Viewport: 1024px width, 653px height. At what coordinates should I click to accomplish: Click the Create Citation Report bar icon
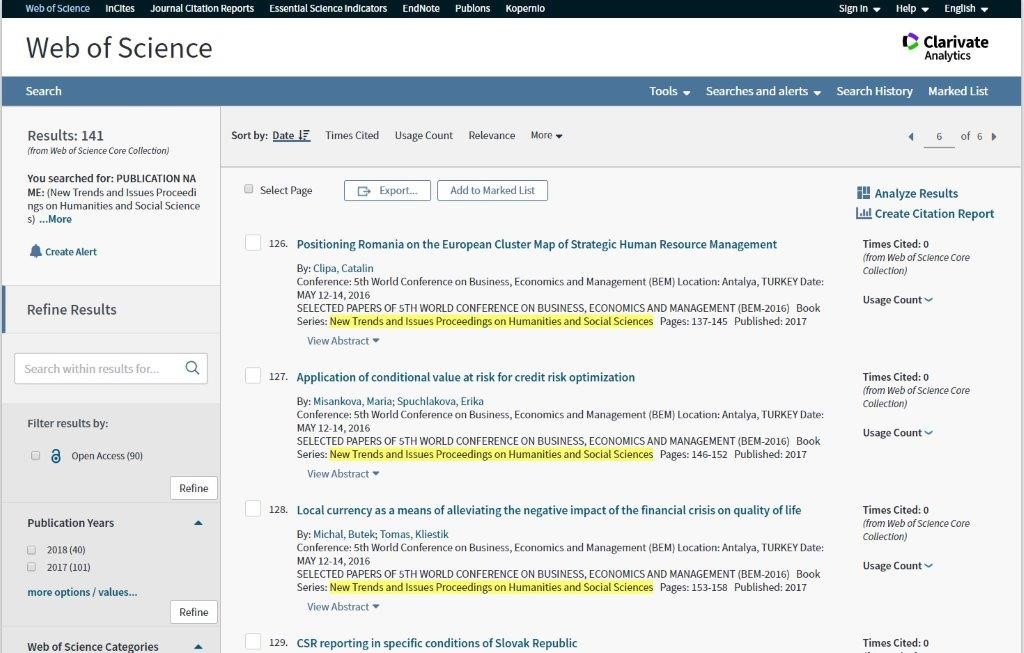864,213
